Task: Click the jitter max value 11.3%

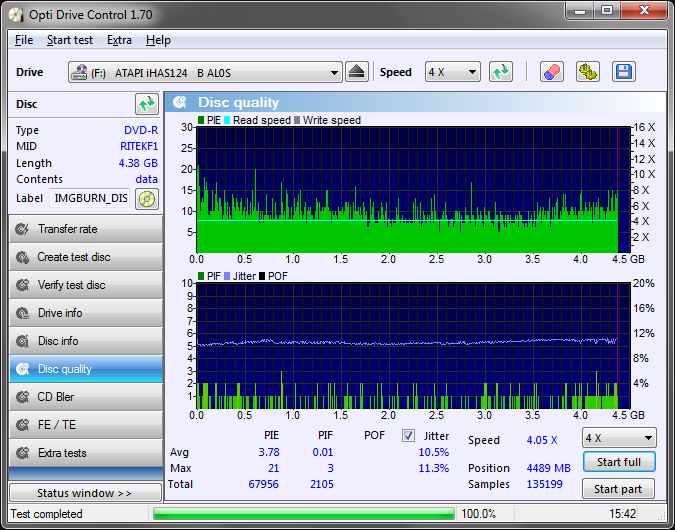Action: point(433,468)
